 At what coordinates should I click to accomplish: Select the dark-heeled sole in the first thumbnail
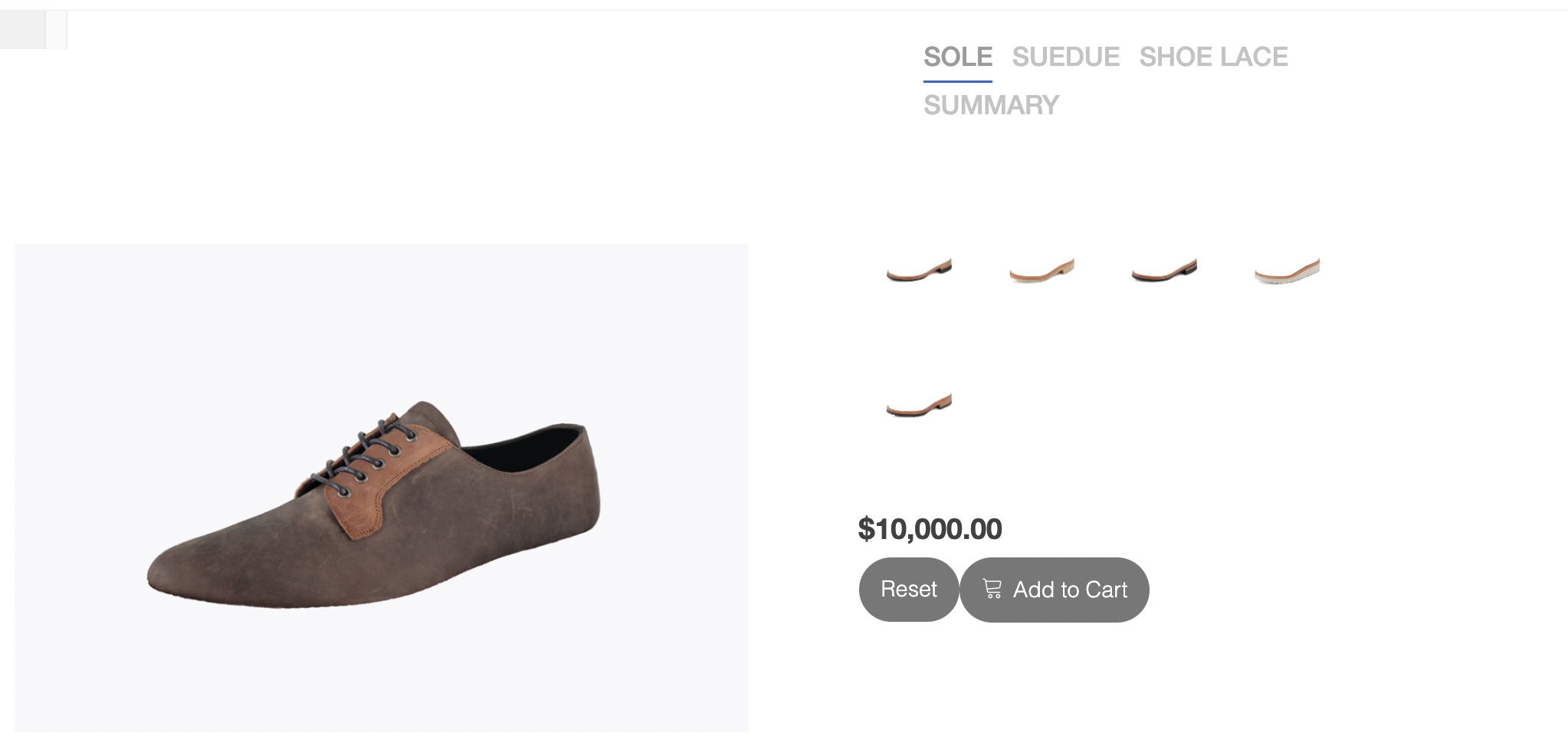click(x=919, y=271)
